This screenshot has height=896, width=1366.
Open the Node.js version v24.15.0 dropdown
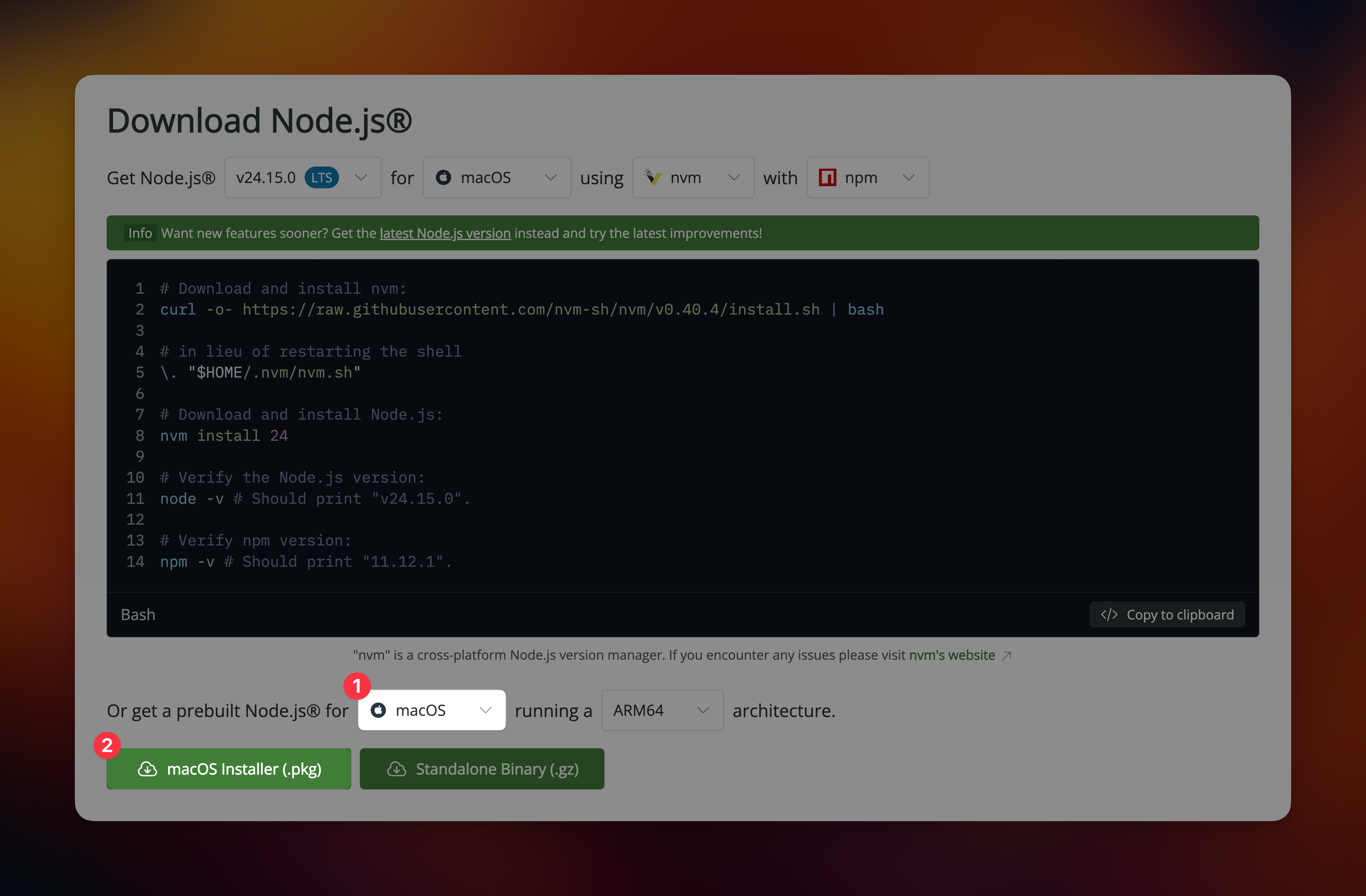pos(303,178)
